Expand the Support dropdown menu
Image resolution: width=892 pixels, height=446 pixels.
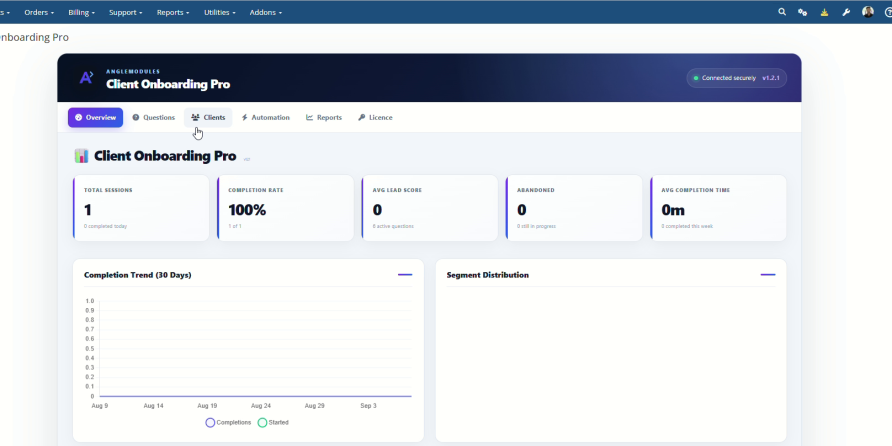point(126,12)
